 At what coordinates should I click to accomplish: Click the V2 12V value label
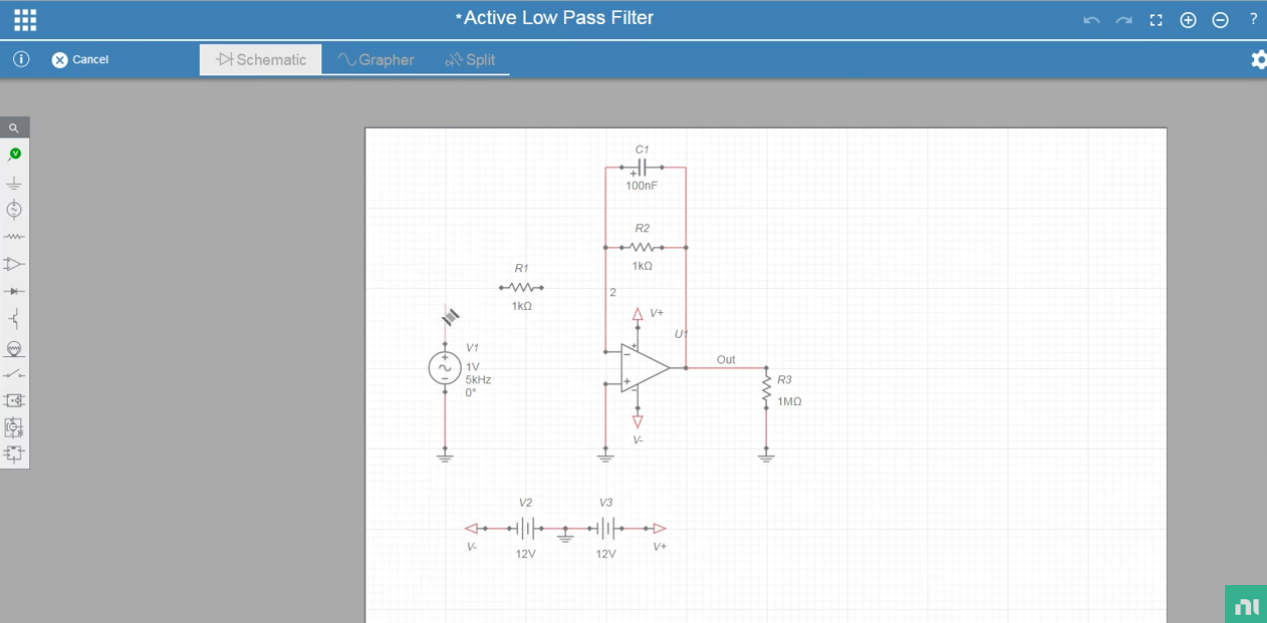pos(525,554)
